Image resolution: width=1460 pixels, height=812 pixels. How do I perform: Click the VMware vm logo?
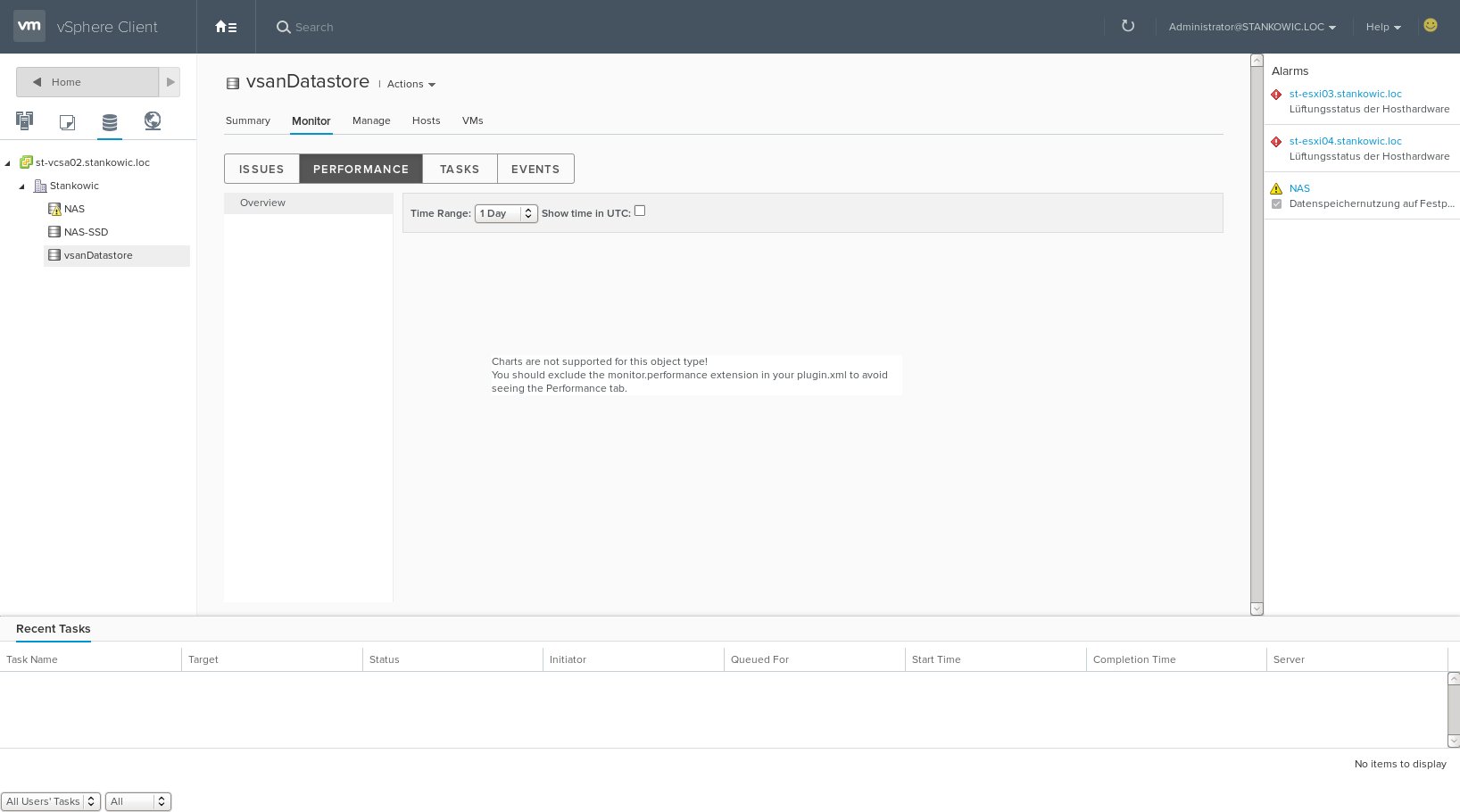pos(29,26)
